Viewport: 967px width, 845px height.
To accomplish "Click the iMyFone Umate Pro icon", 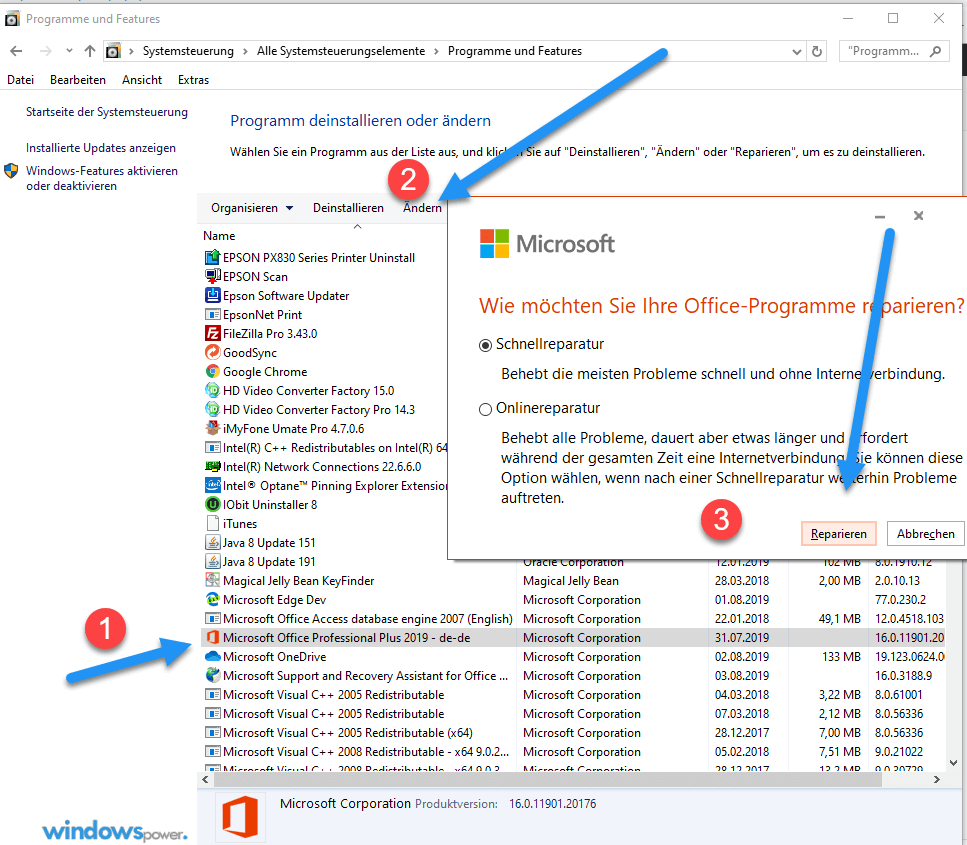I will point(212,429).
